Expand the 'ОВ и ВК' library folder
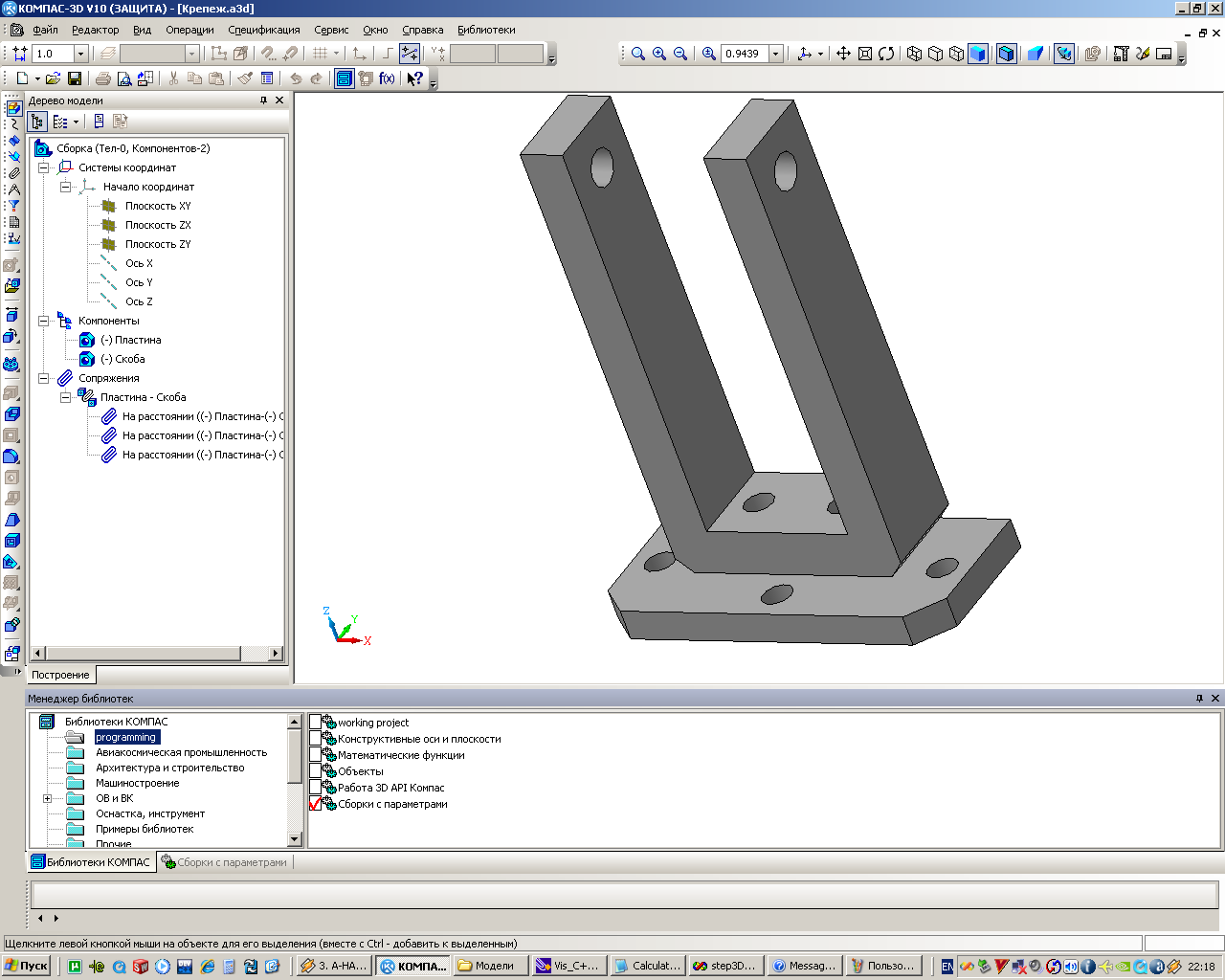This screenshot has height=980, width=1225. [x=47, y=798]
